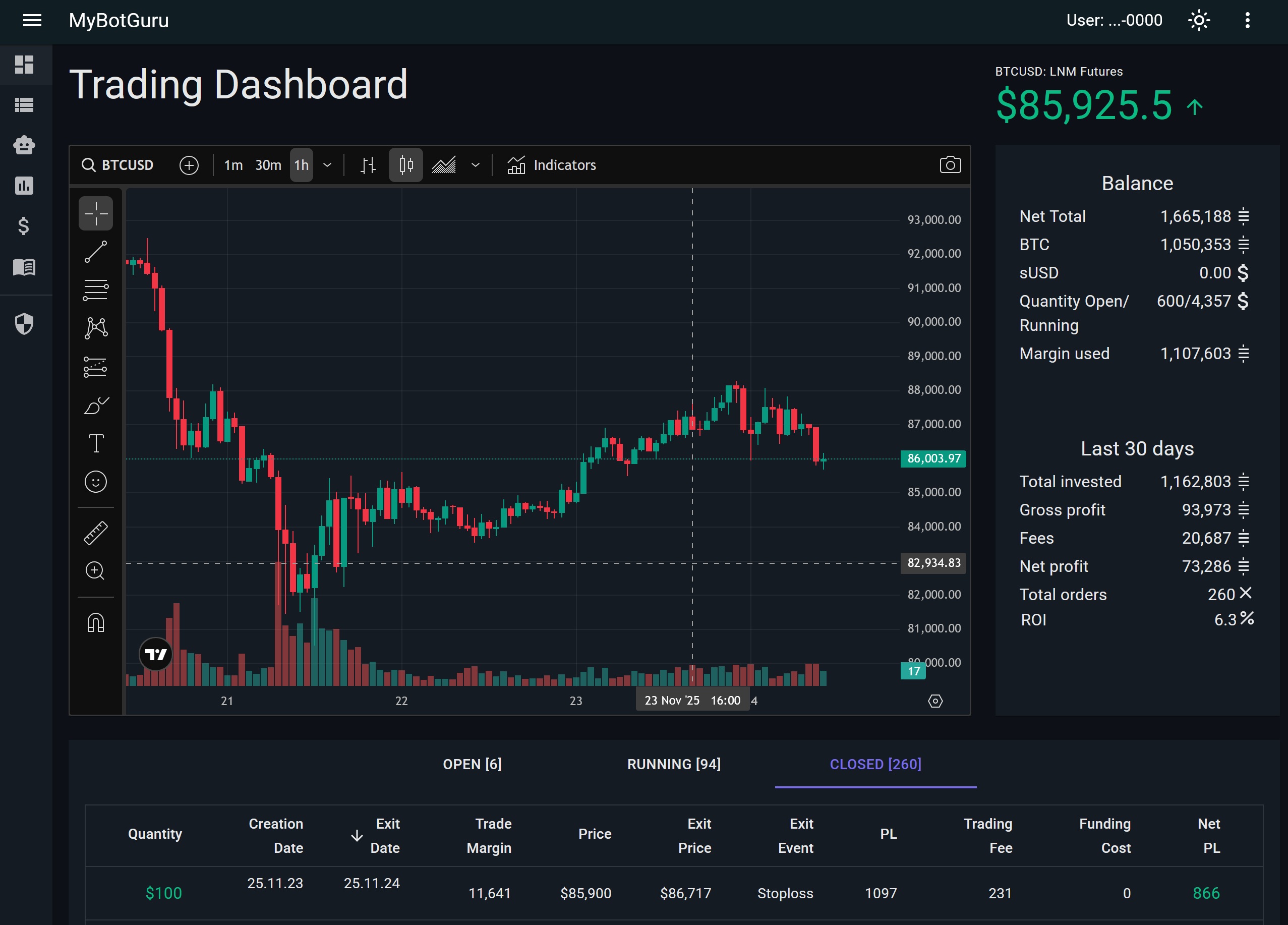Choose the text annotation tool

coord(95,443)
